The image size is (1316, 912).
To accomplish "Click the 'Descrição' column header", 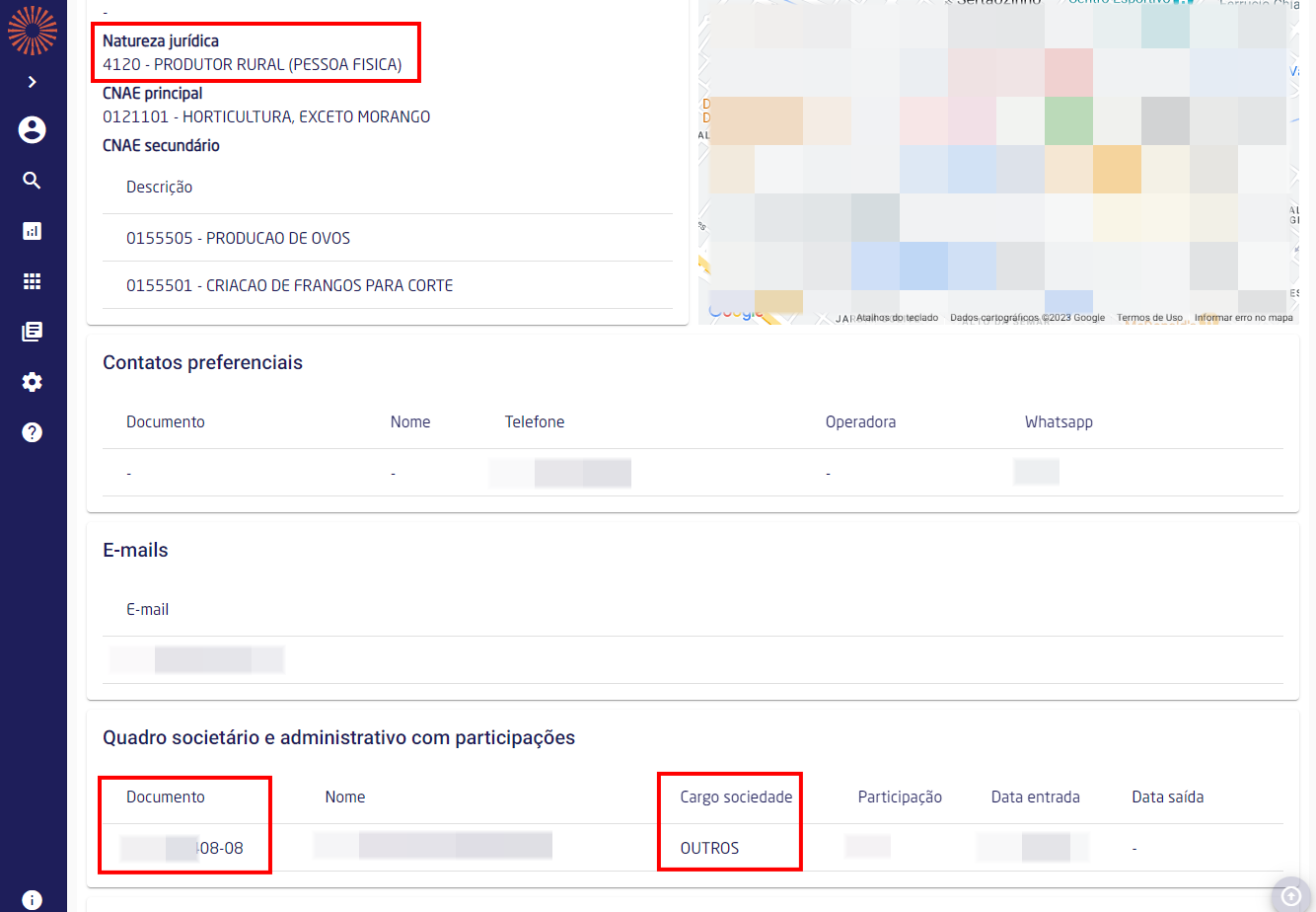I will coord(160,188).
